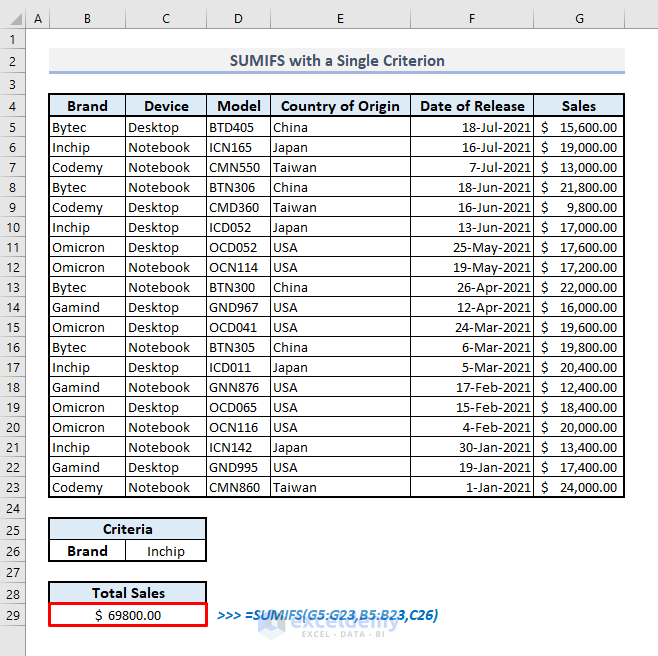Select column E header
The height and width of the screenshot is (656, 658).
point(340,19)
